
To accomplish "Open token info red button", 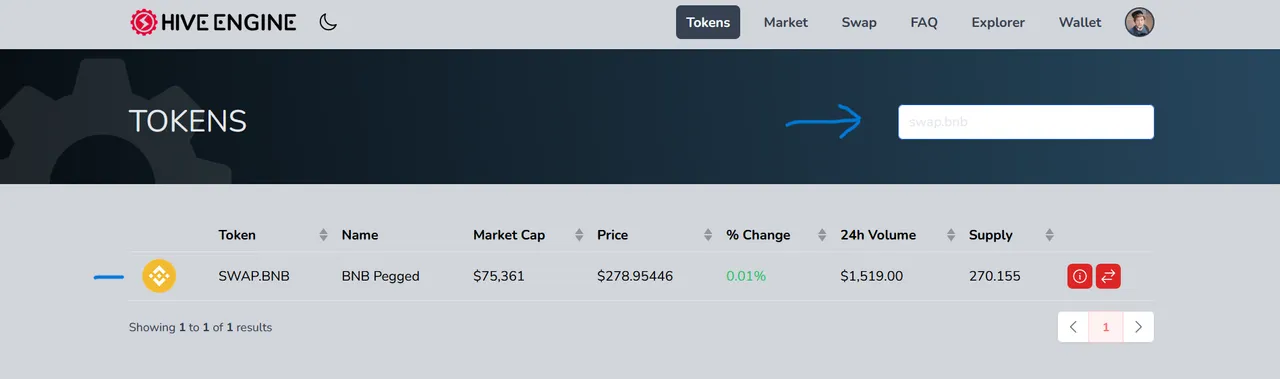I will coord(1079,276).
